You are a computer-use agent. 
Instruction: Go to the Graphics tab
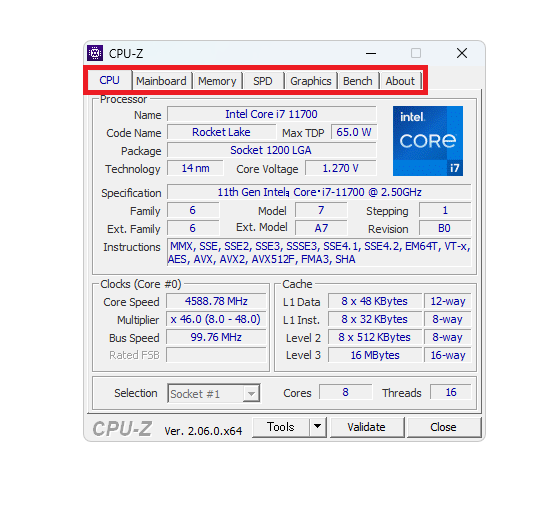tap(311, 81)
